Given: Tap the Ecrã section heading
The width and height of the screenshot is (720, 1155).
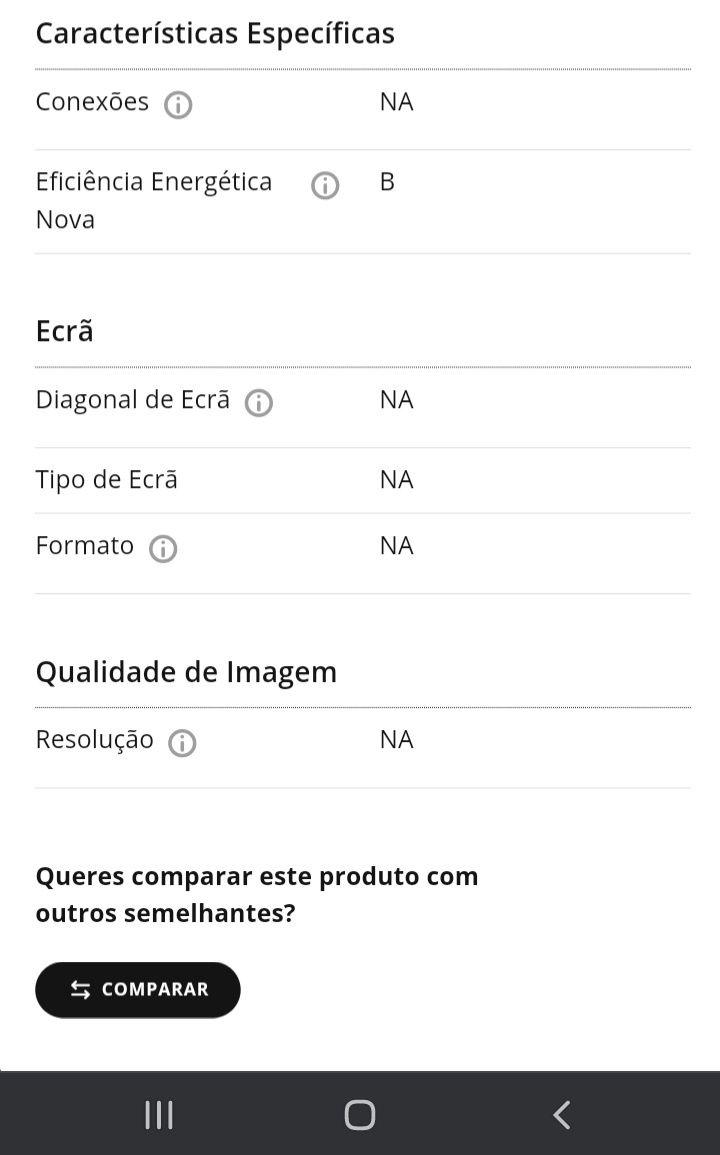Looking at the screenshot, I should tap(65, 331).
